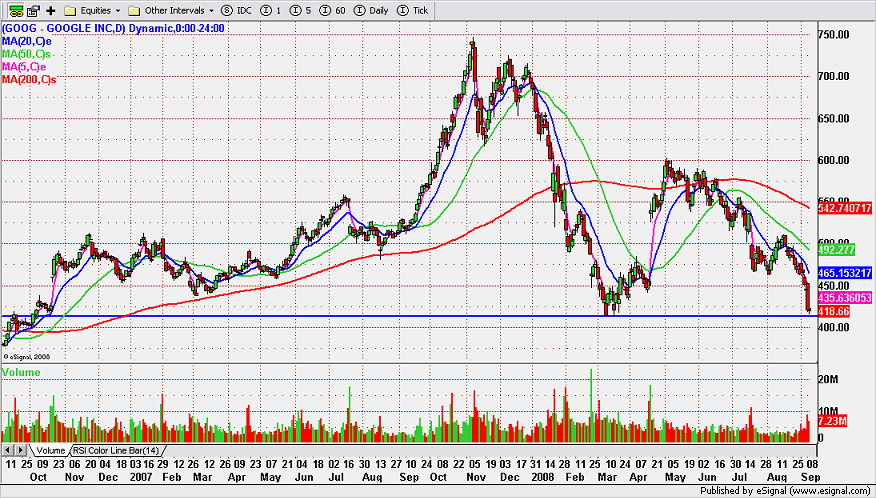Click the green Volume pane label

pos(21,372)
